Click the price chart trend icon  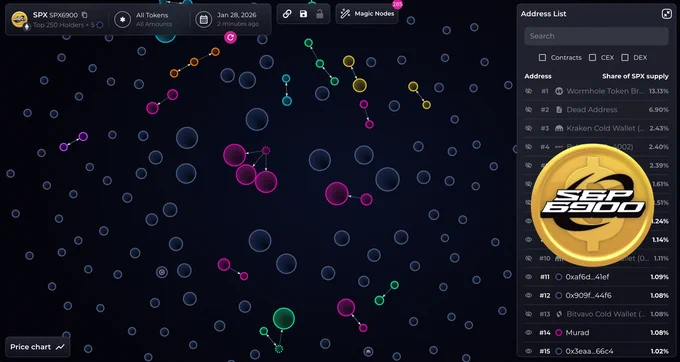pyautogui.click(x=60, y=347)
